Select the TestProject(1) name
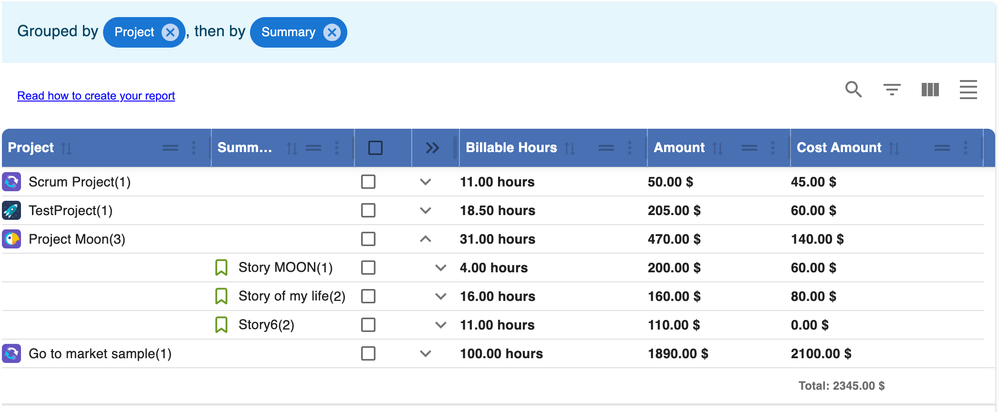Image resolution: width=999 pixels, height=412 pixels. point(71,211)
